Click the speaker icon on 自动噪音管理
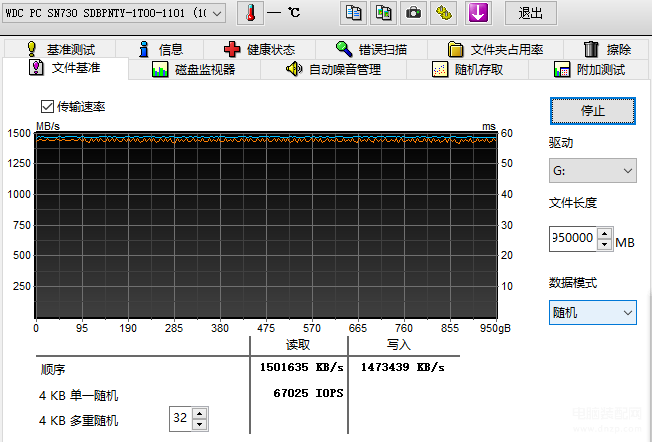Screen dimensions: 652x442 (294, 69)
